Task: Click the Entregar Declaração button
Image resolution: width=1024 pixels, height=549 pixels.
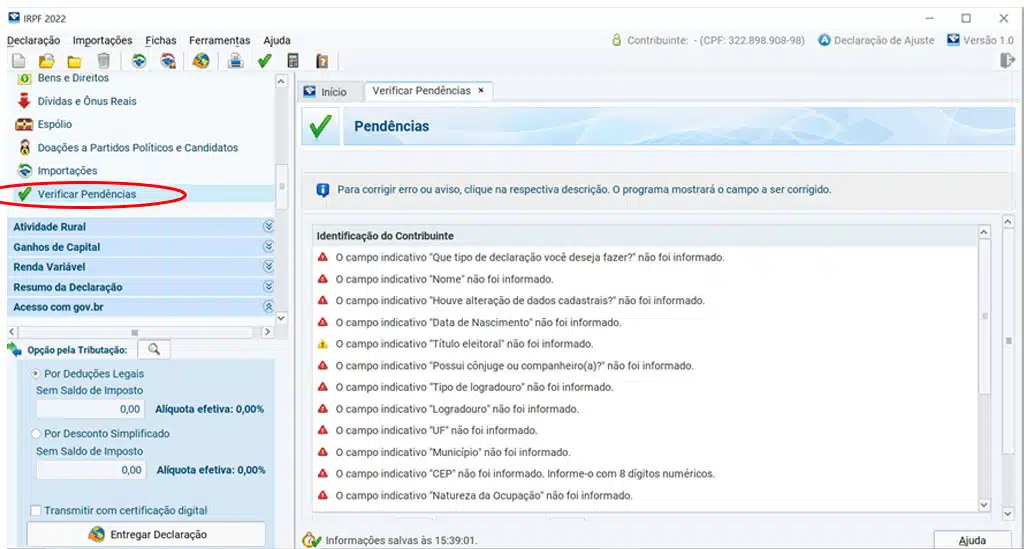Action: pyautogui.click(x=146, y=534)
